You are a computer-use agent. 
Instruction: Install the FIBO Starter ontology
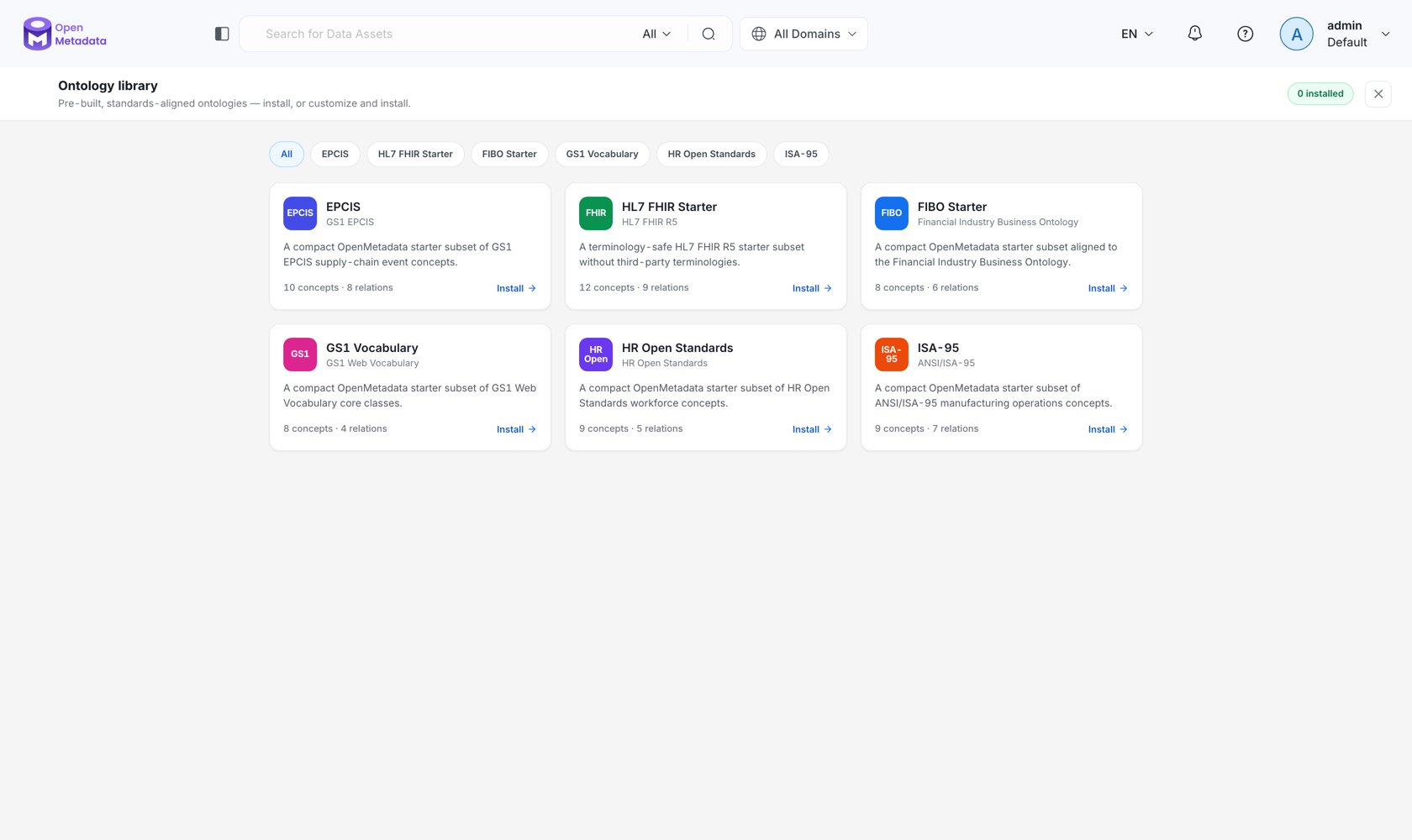[1108, 288]
